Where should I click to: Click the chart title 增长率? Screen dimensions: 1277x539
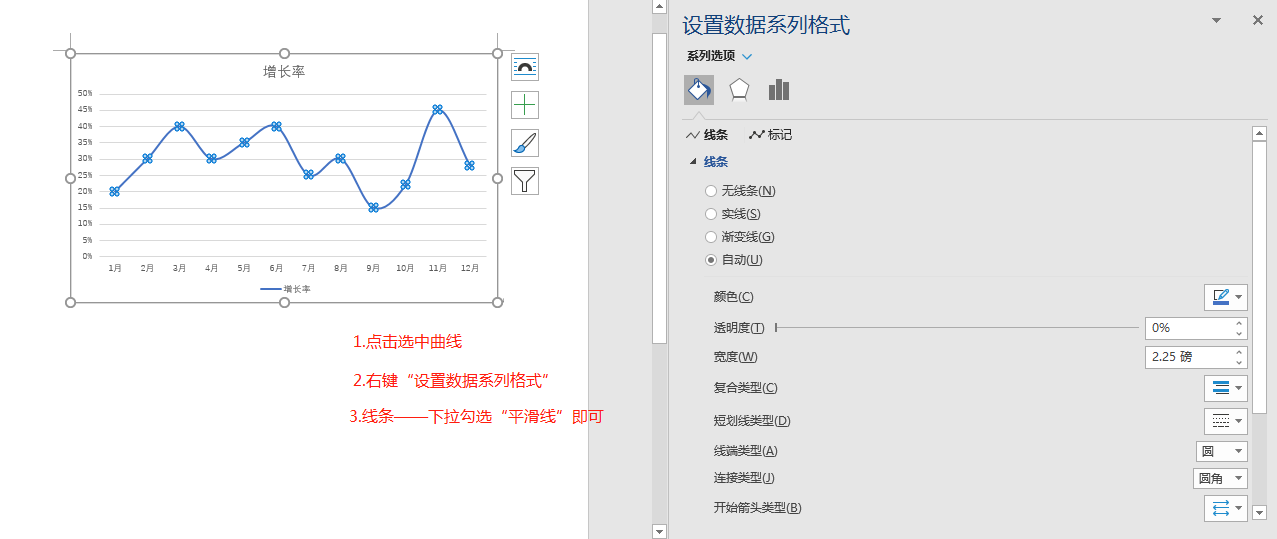[284, 72]
